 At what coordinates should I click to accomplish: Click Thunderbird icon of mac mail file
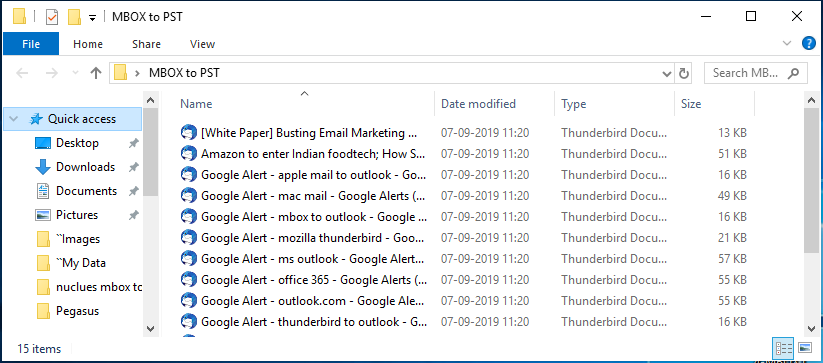tap(188, 196)
